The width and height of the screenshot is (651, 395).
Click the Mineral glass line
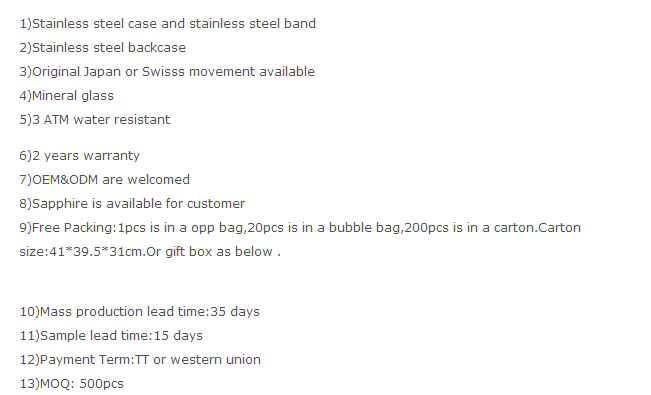tap(66, 96)
